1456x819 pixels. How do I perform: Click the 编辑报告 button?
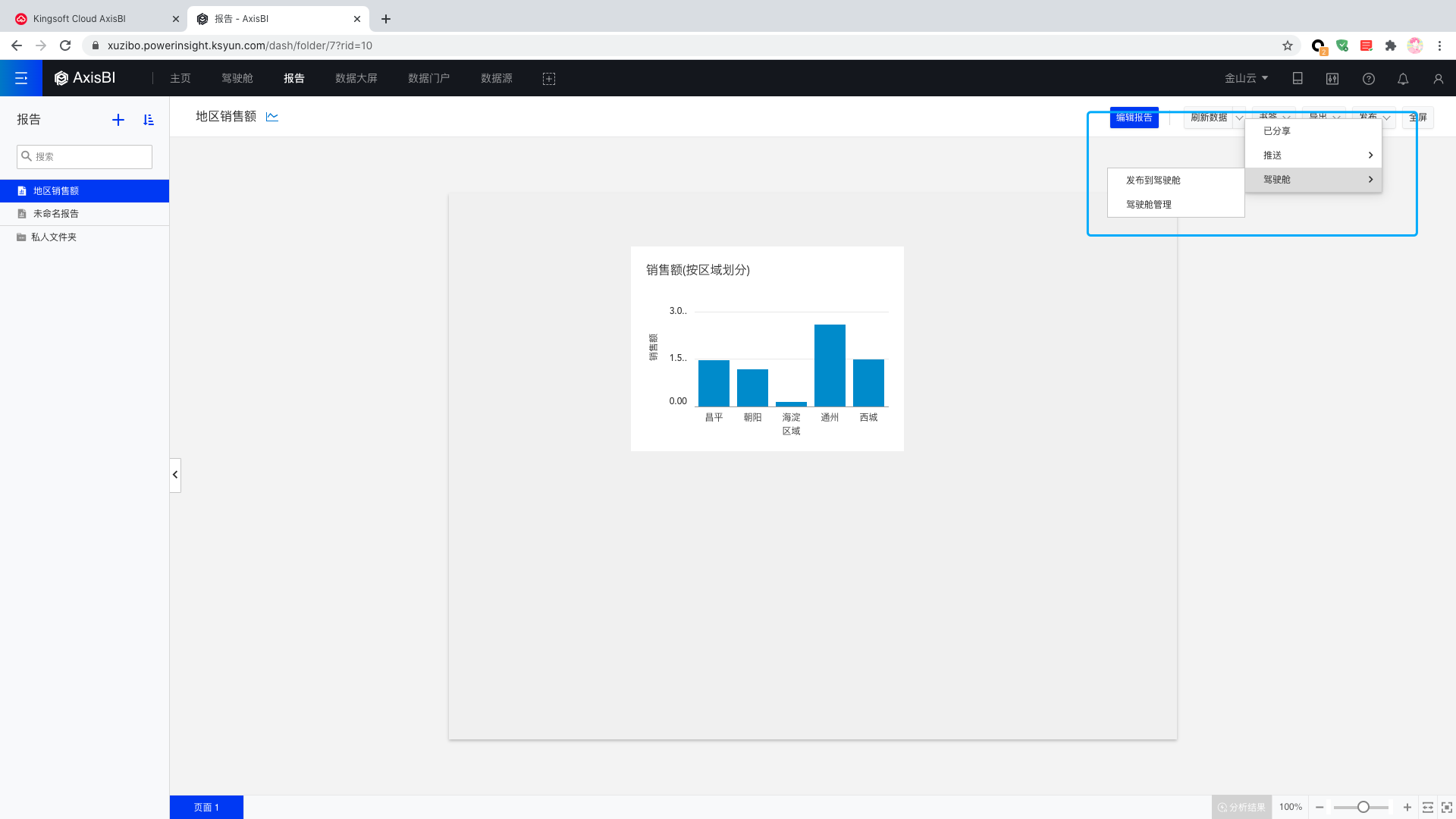1134,118
